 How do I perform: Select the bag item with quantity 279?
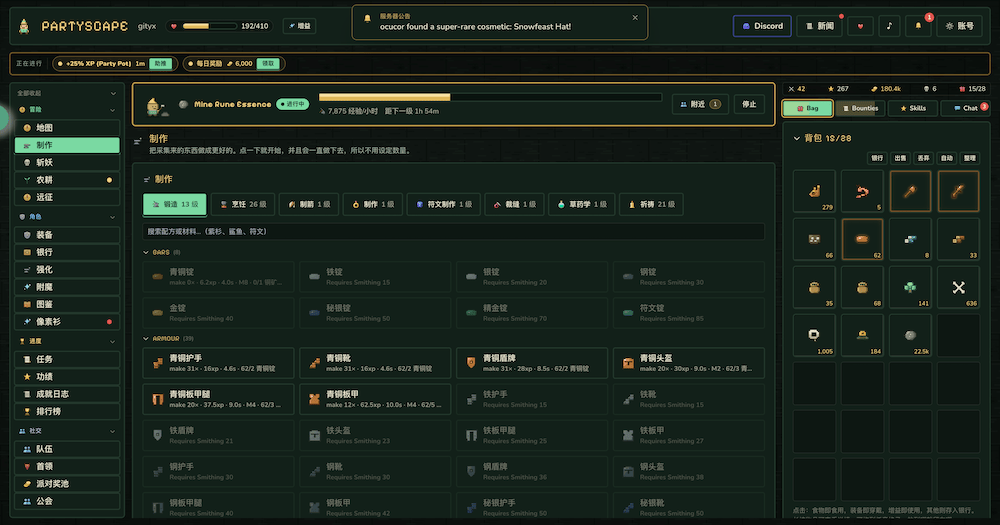[x=814, y=191]
